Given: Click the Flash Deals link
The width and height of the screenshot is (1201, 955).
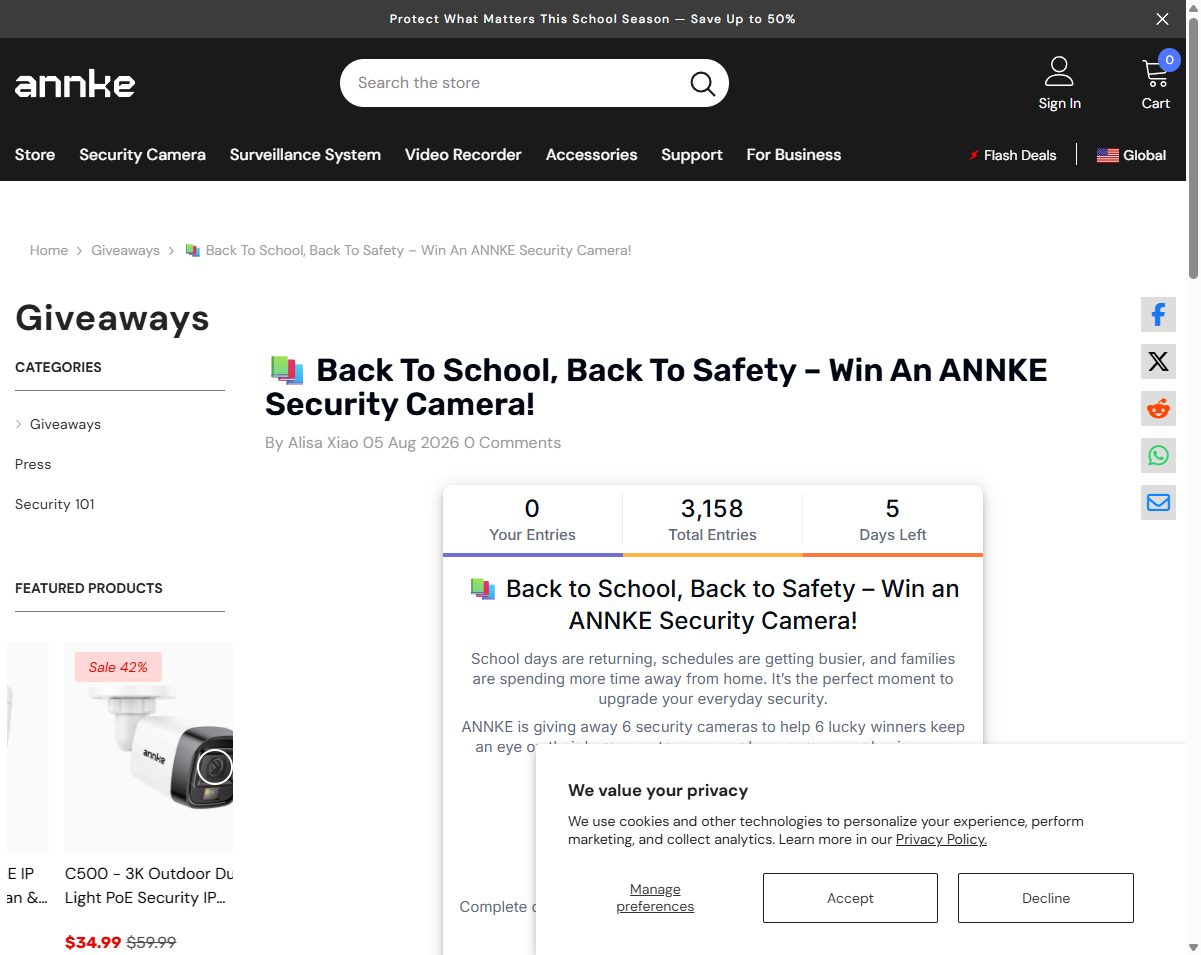Looking at the screenshot, I should (x=1012, y=155).
